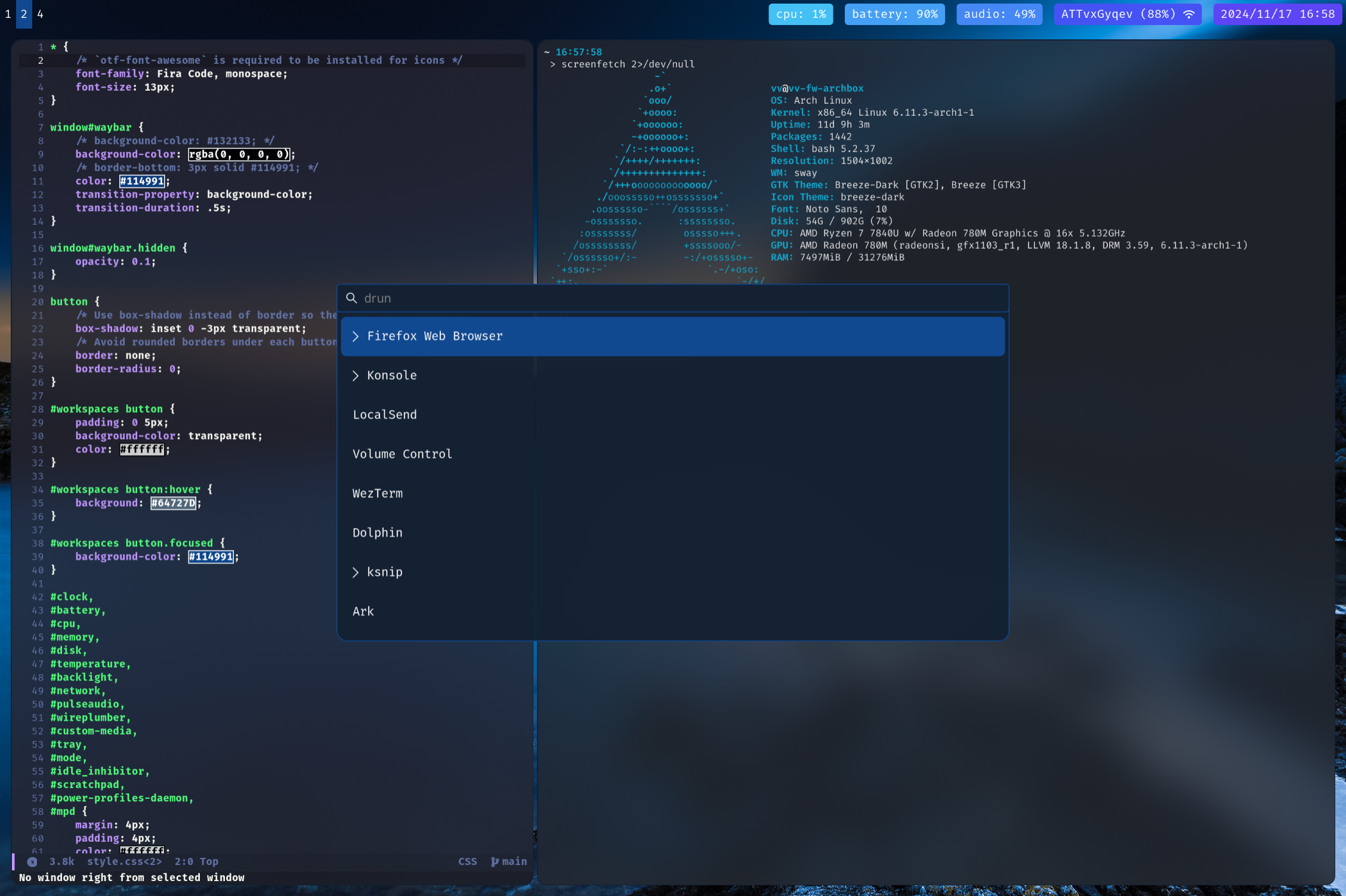Expand the Konsole entry chevron

356,376
